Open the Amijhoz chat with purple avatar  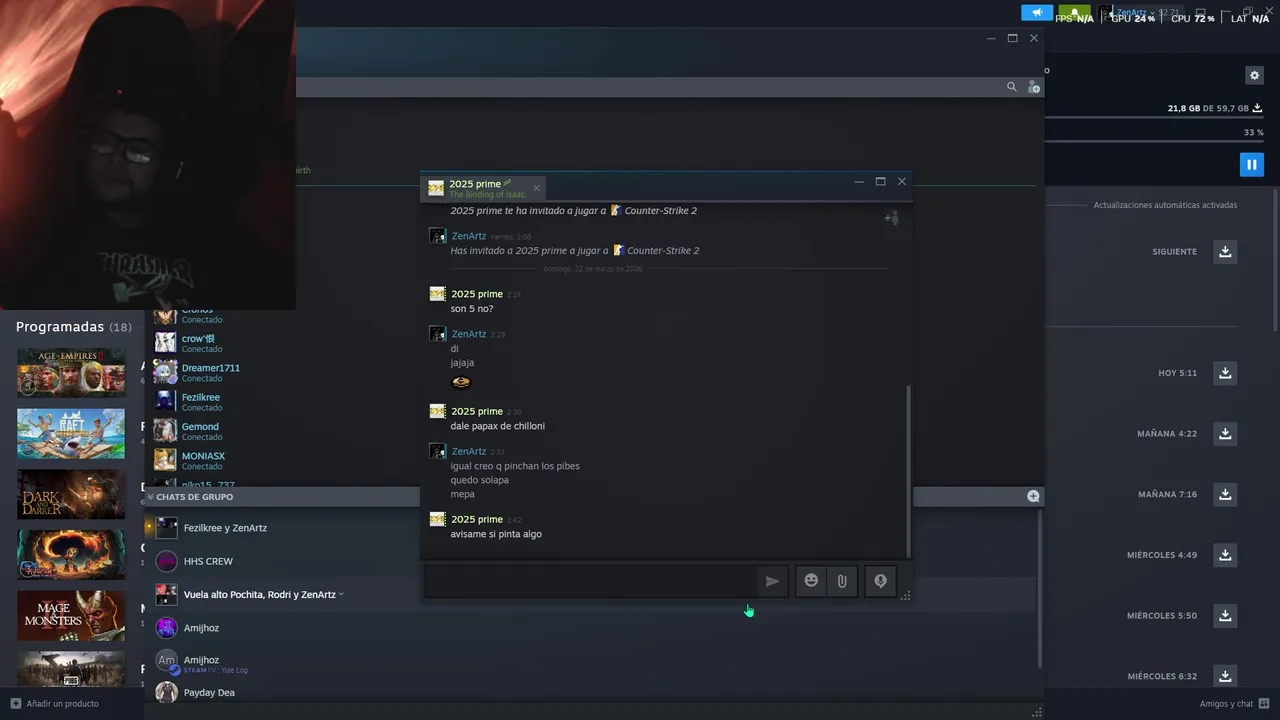click(x=201, y=628)
